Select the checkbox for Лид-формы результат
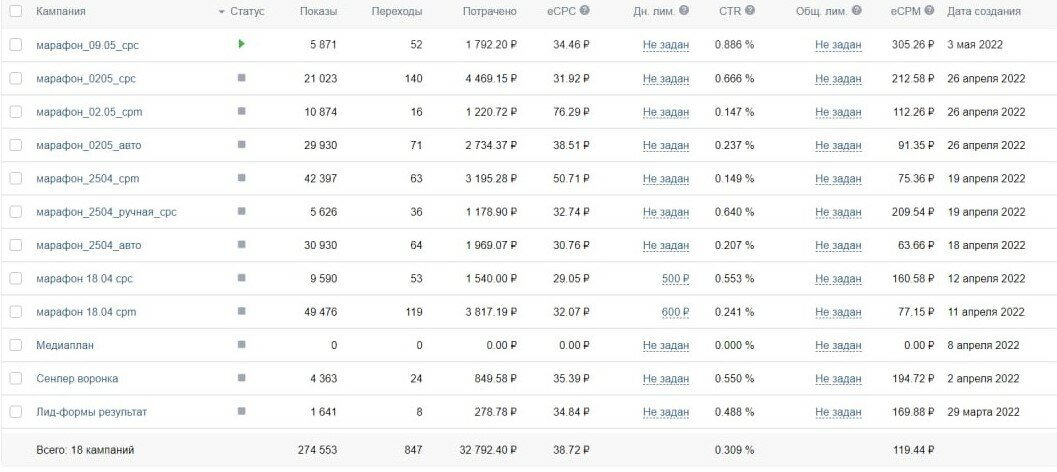1057x472 pixels. click(x=16, y=412)
